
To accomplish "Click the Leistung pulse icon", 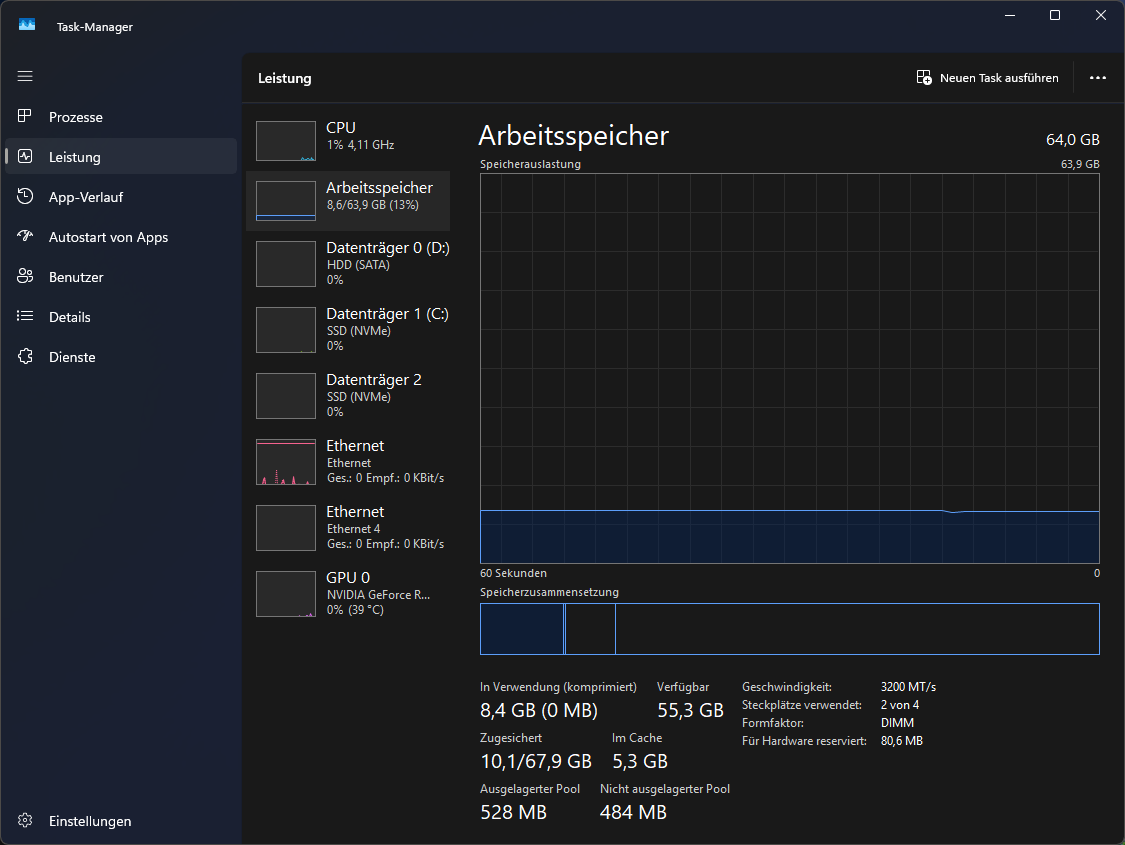I will point(25,156).
